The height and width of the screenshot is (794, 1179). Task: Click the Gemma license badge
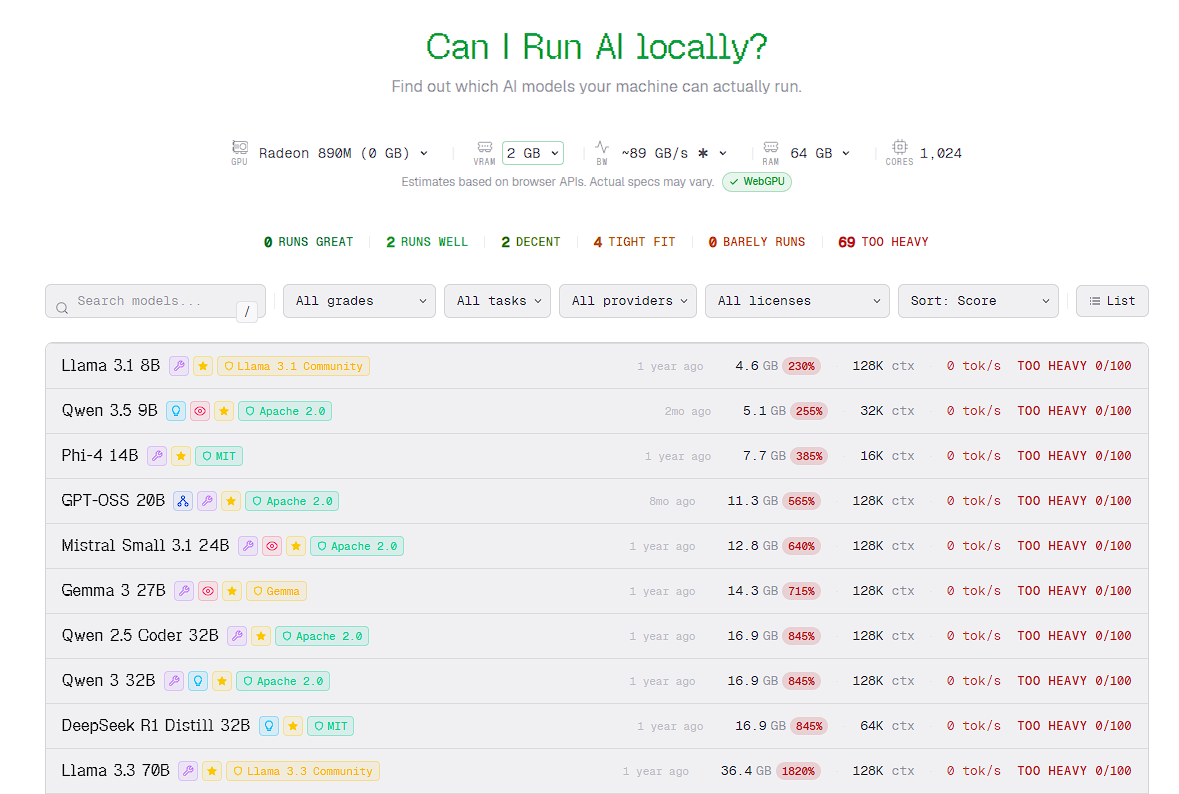[276, 592]
